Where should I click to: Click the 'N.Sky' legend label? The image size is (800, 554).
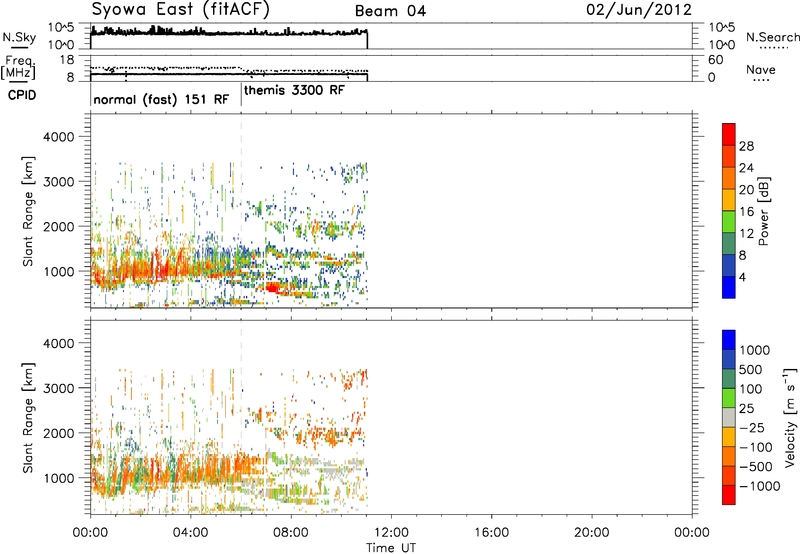pyautogui.click(x=19, y=37)
